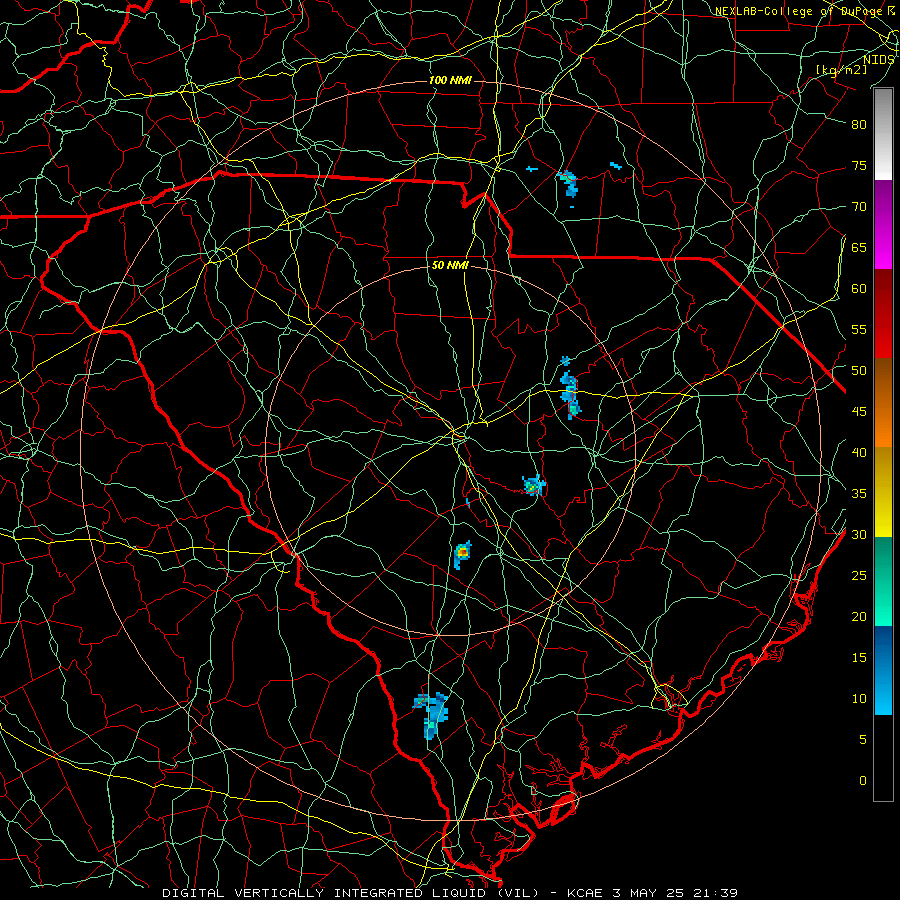900x900 pixels.
Task: Click the '100 NMI' range ring label
Action: coord(450,80)
